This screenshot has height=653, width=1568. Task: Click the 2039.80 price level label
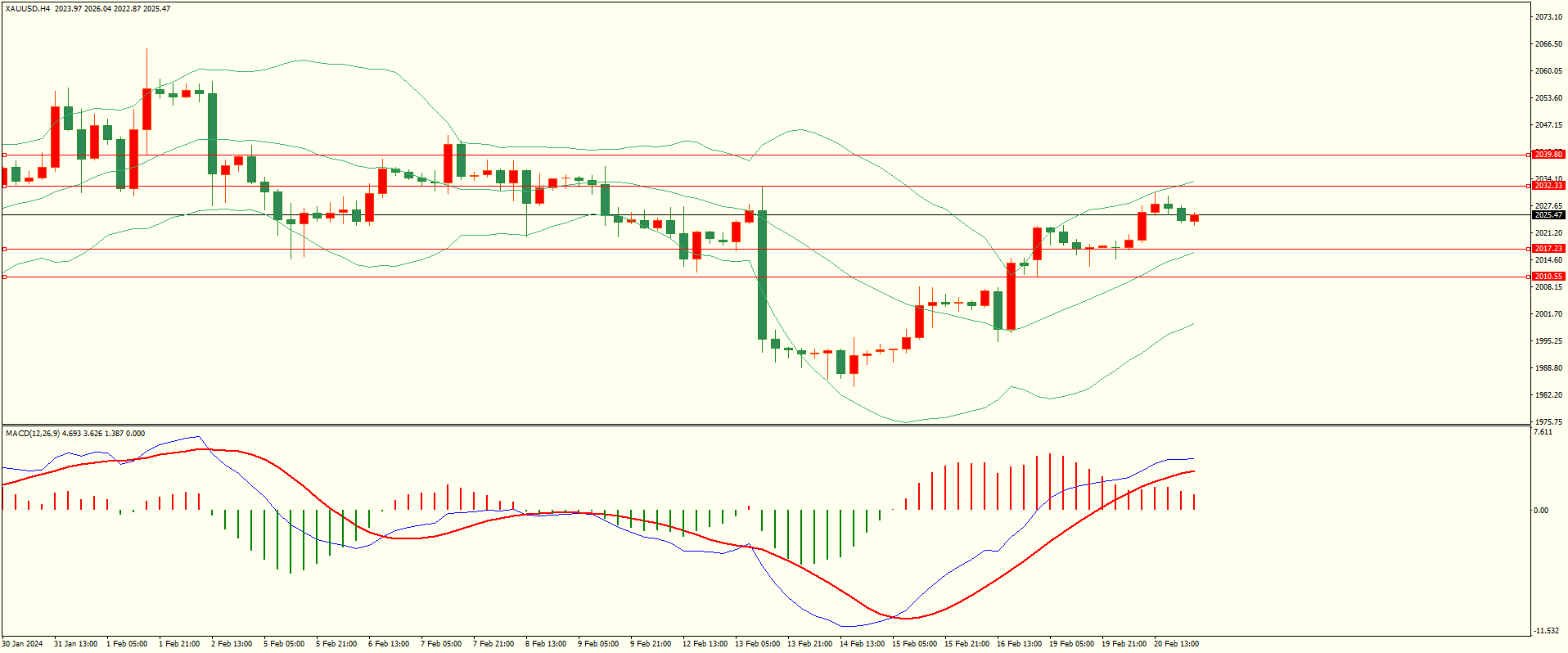click(1548, 155)
